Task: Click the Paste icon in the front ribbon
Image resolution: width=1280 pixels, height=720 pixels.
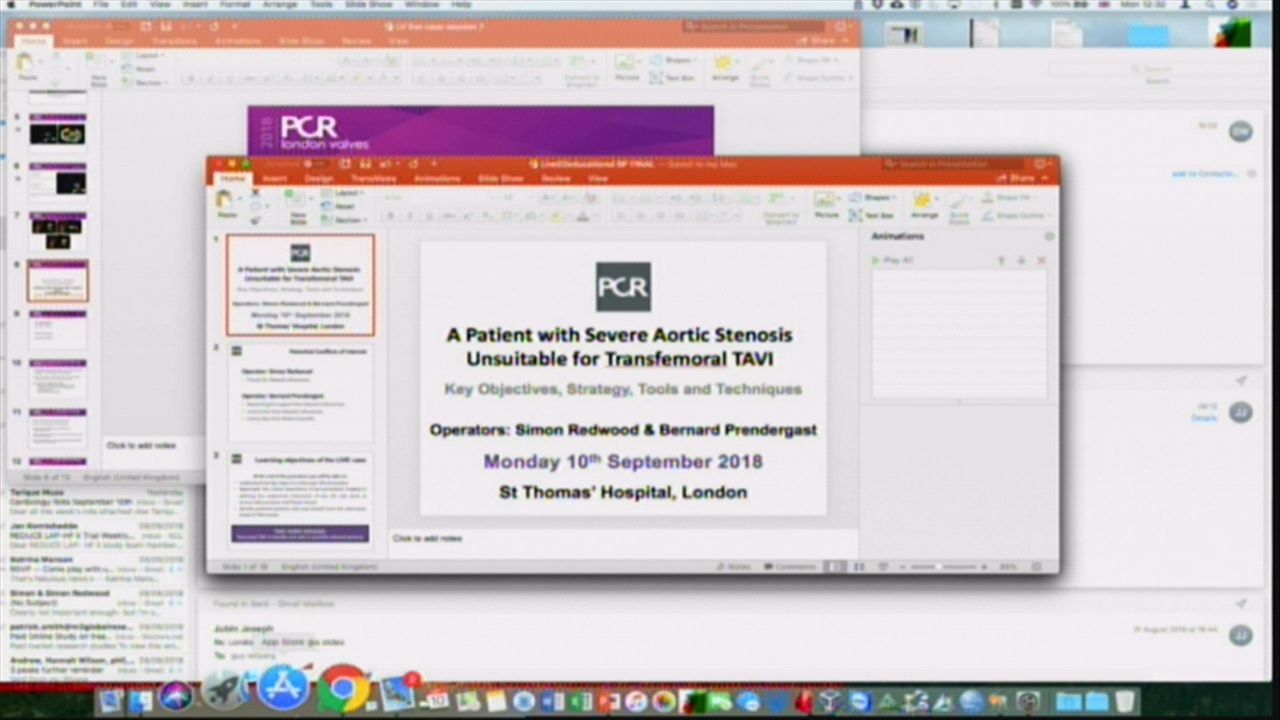Action: click(x=227, y=202)
